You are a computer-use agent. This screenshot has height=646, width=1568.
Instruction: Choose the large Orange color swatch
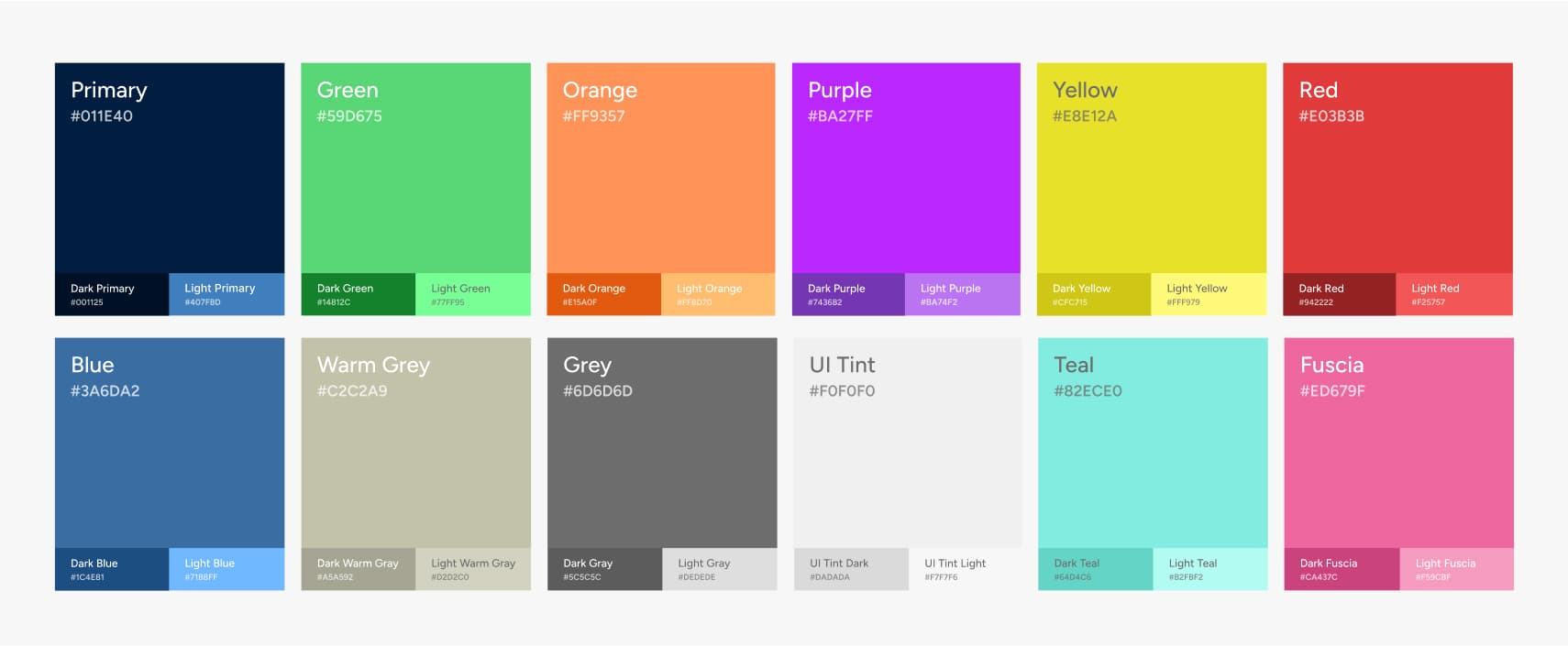pyautogui.click(x=661, y=168)
